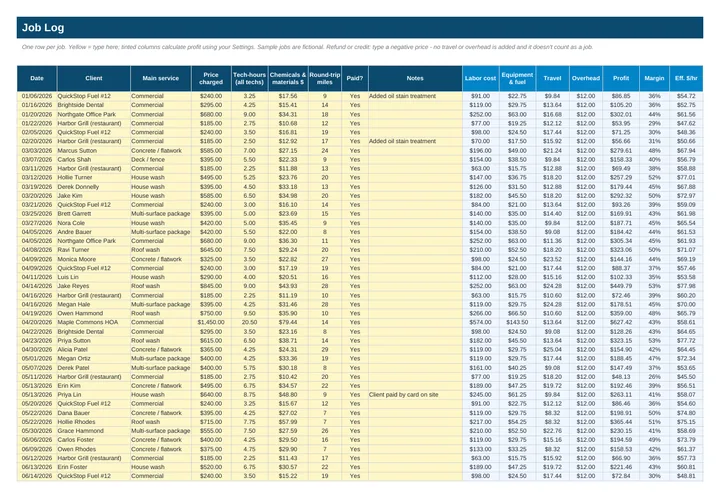Click the Eff. $/hr column header
The image size is (720, 498).
(x=686, y=78)
